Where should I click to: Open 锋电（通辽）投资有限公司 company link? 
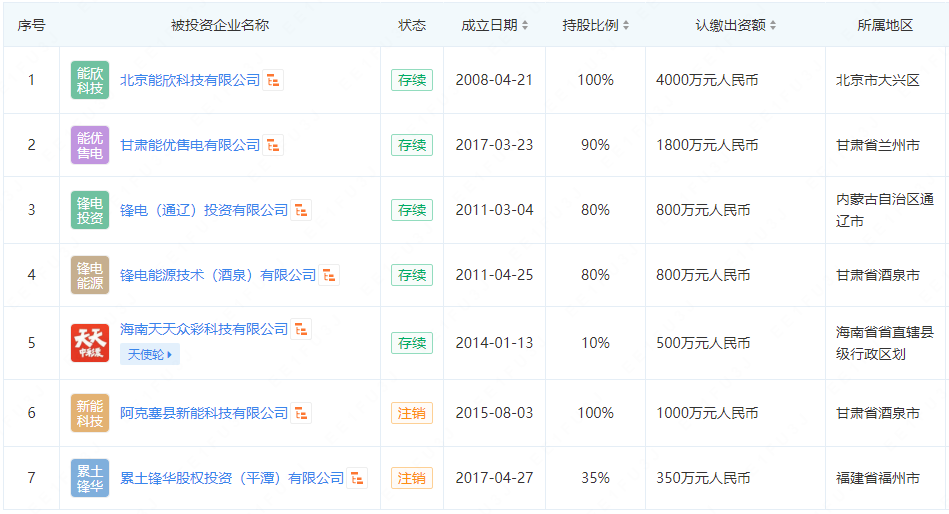(x=204, y=210)
